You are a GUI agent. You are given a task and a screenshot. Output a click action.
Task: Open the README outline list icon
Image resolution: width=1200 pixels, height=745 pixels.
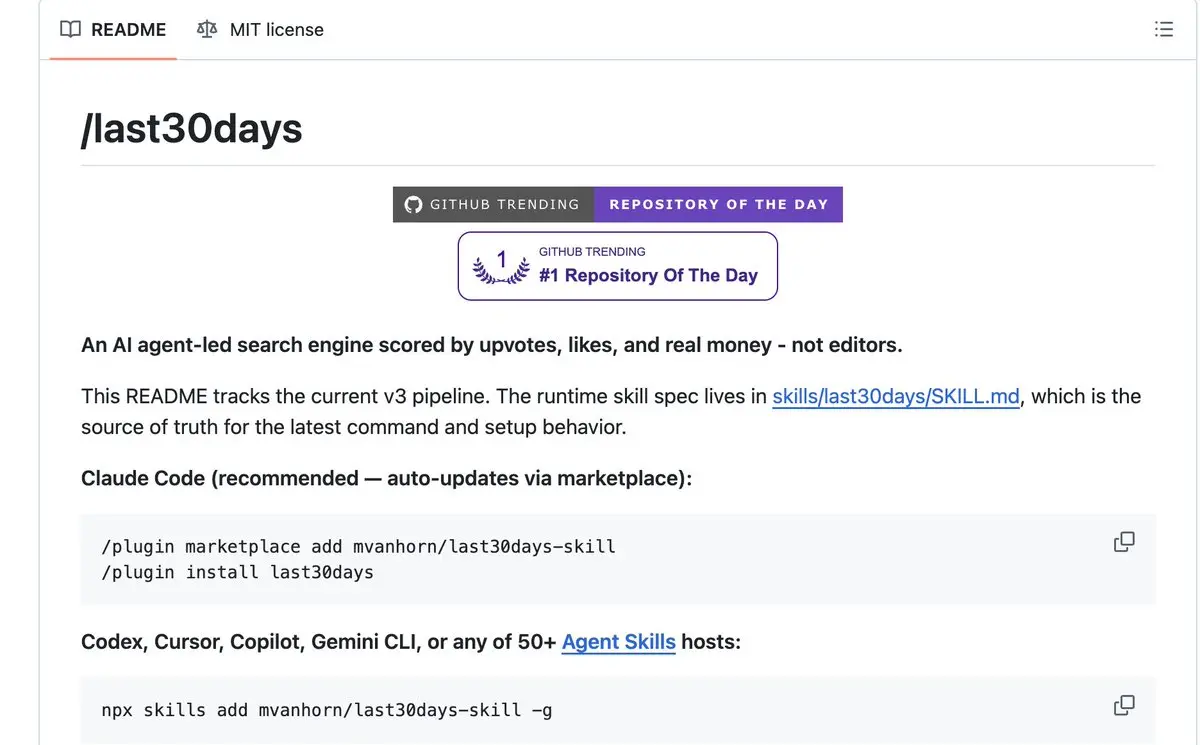coord(1164,30)
